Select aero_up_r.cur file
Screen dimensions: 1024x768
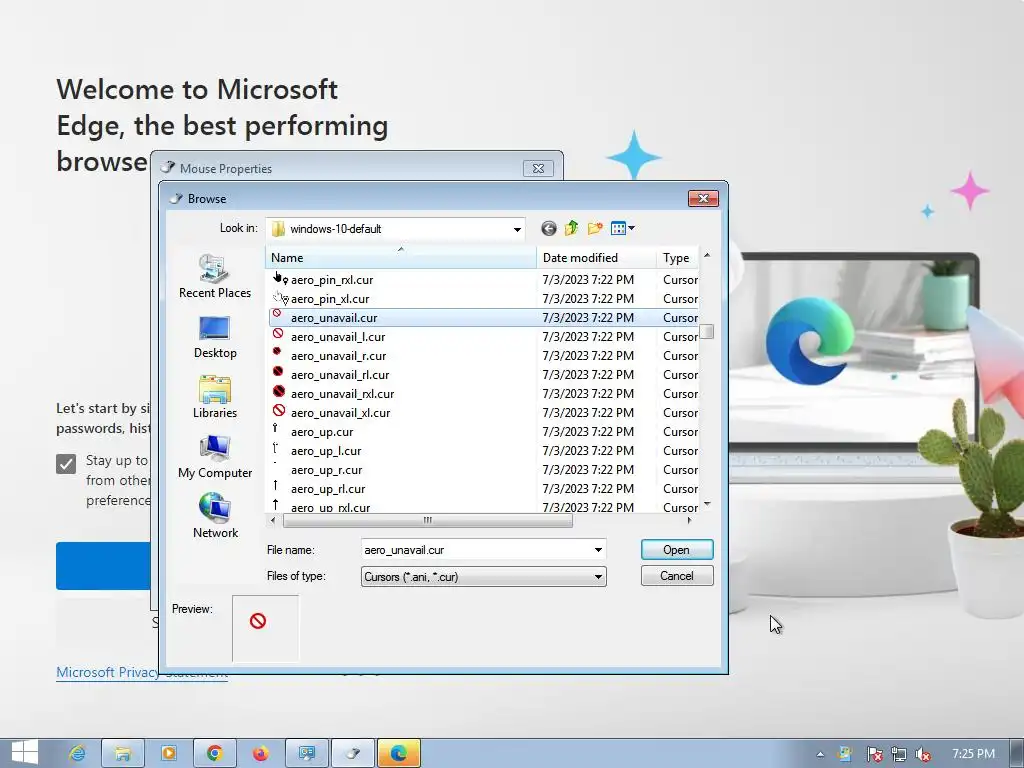tap(484, 469)
